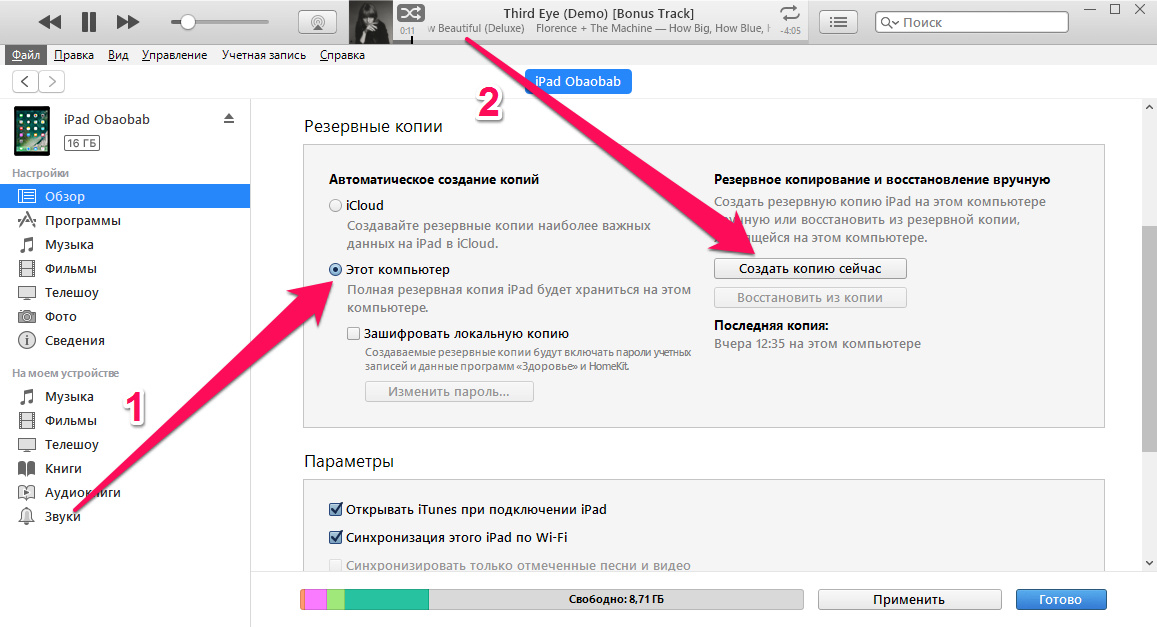Open the Управление menu

pos(174,55)
